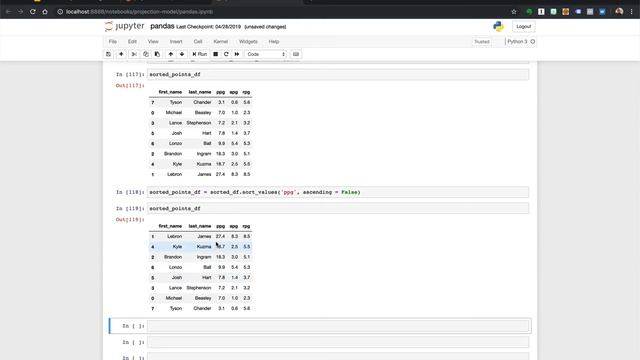This screenshot has width=640, height=360.
Task: Interrupt the kernel with stop icon
Action: click(x=216, y=54)
